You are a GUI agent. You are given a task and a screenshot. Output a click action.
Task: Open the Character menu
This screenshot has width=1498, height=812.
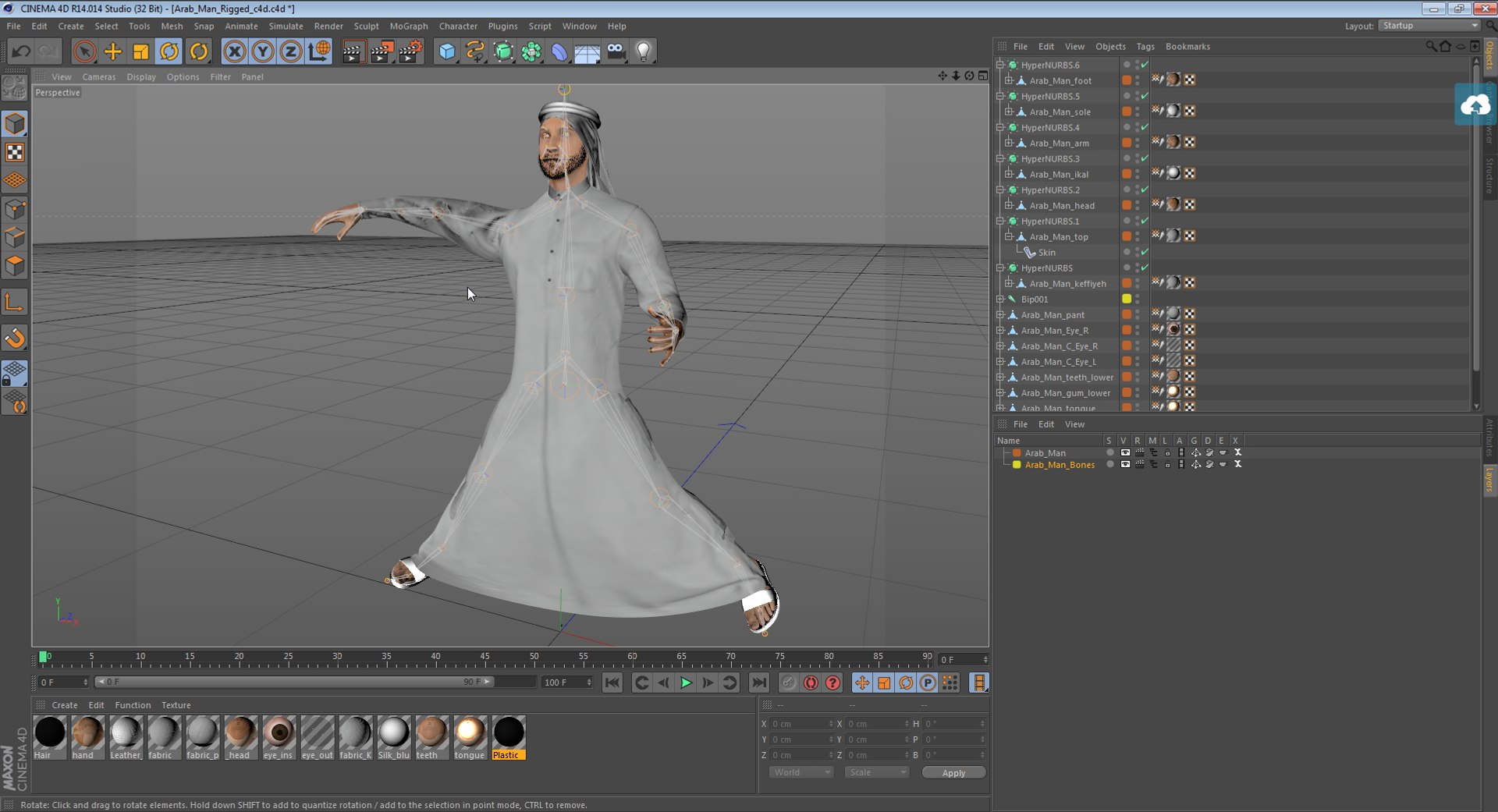pos(458,26)
